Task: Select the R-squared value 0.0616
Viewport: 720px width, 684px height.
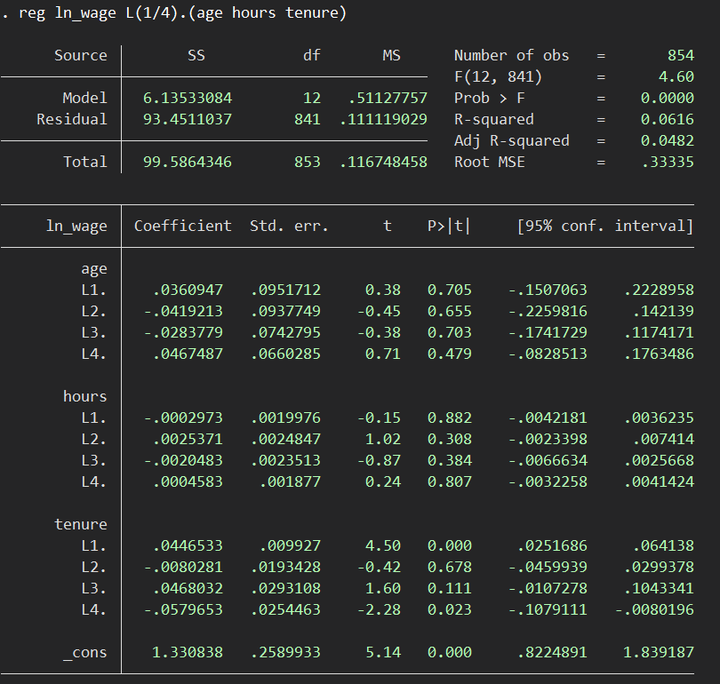Action: click(x=667, y=119)
